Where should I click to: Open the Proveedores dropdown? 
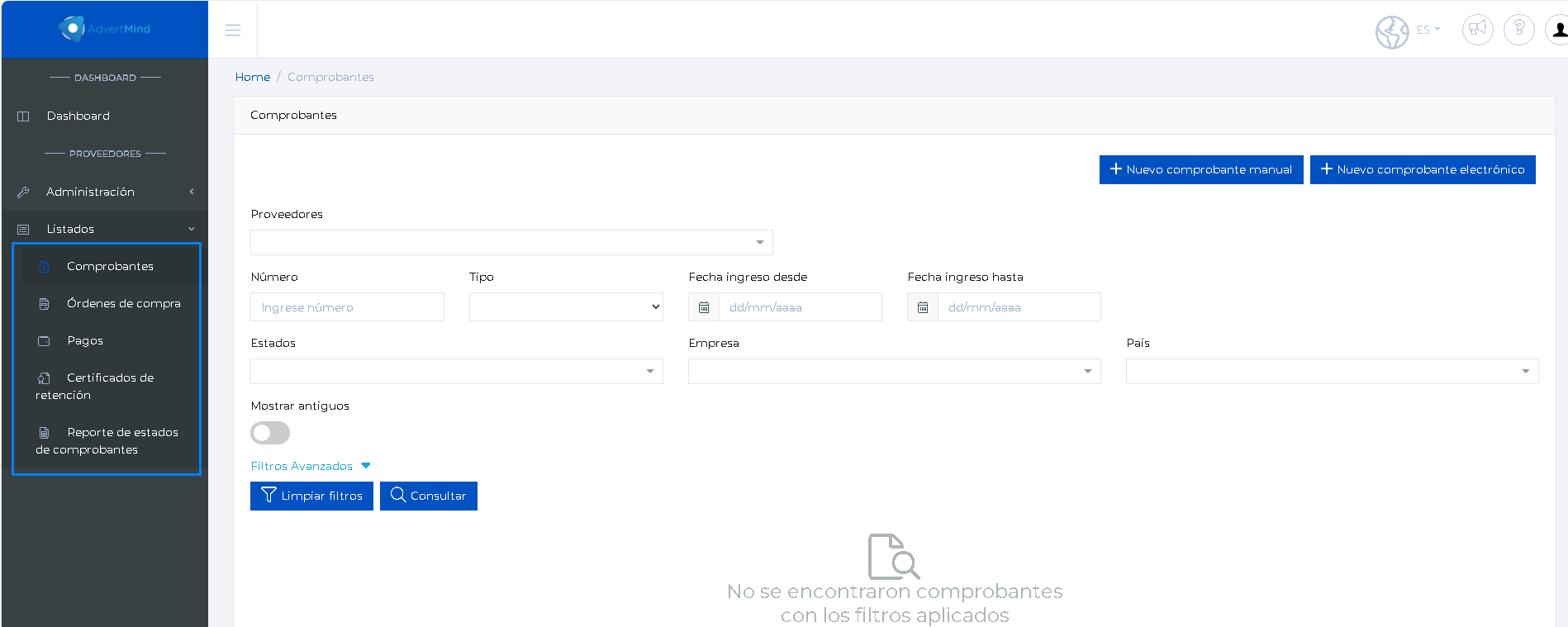click(x=511, y=243)
